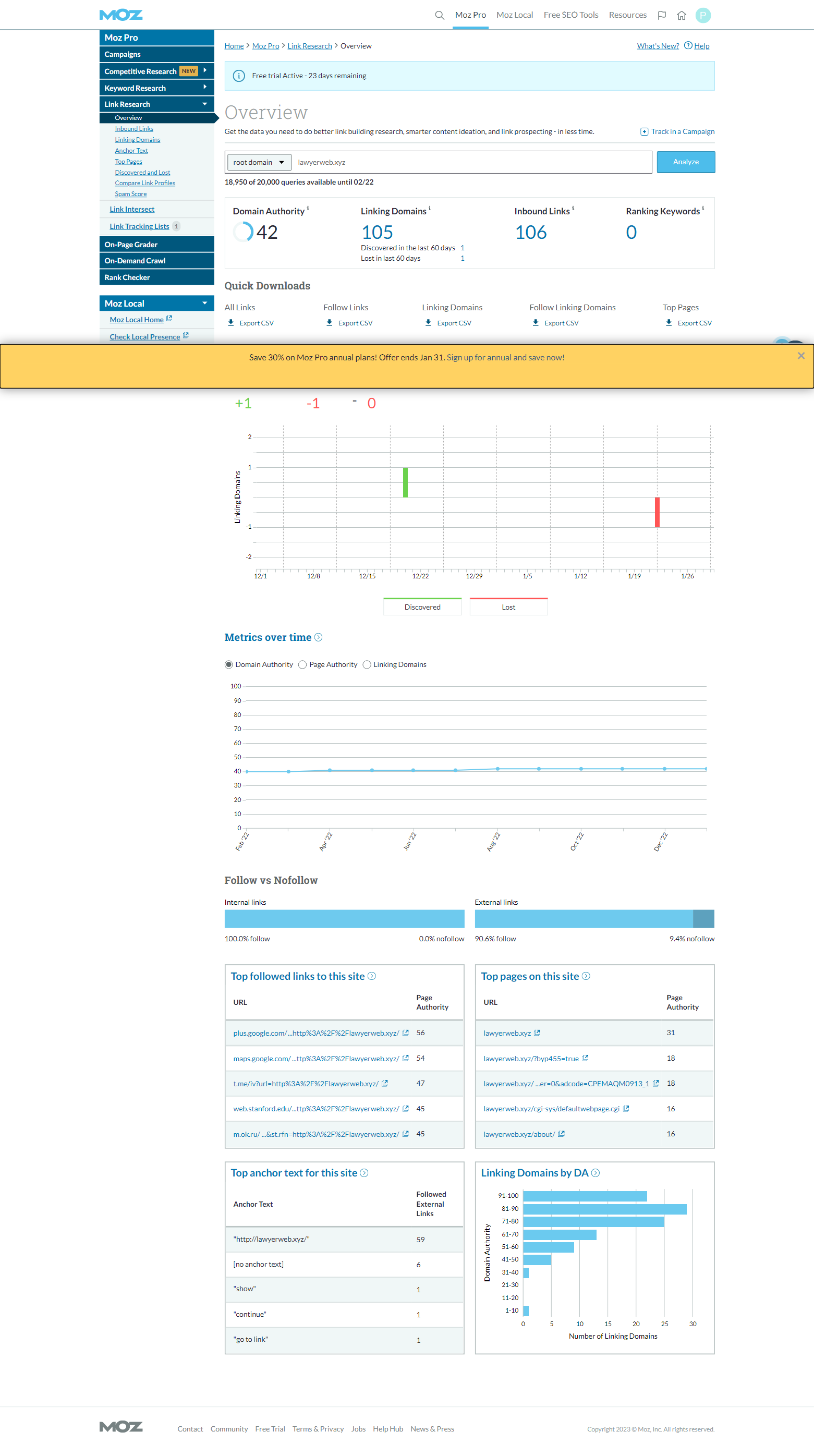Screen dimensions: 814x1456
Task: Open help icon for Top followed links
Action: tap(371, 976)
